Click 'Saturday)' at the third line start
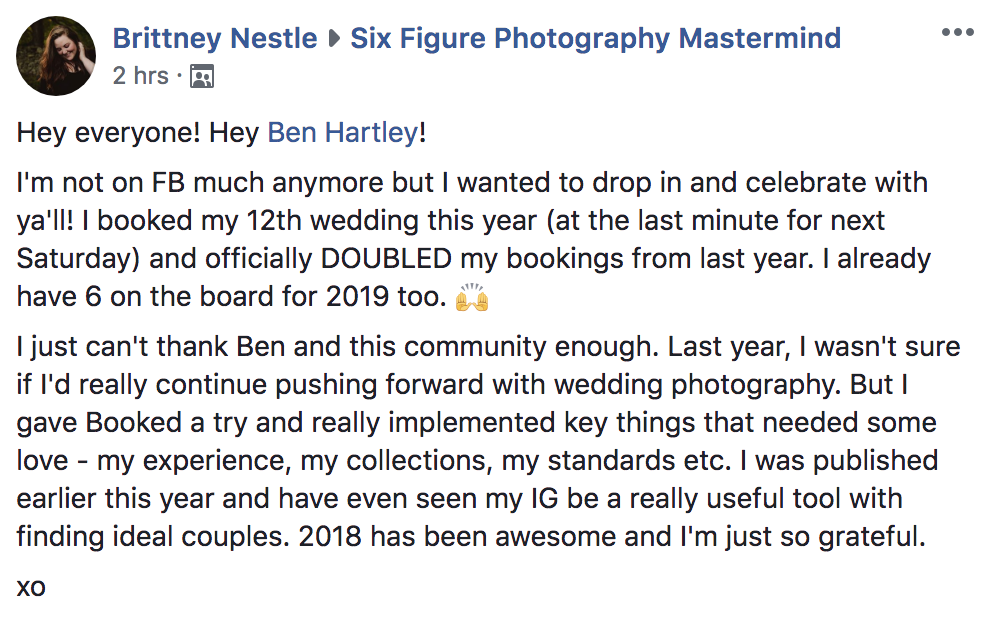The image size is (986, 622). pos(78,259)
